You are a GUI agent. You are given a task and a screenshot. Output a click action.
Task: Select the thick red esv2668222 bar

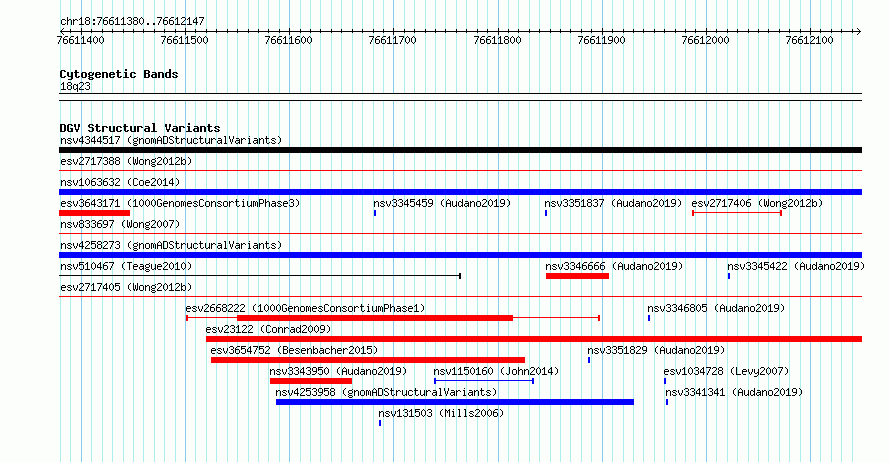point(375,318)
